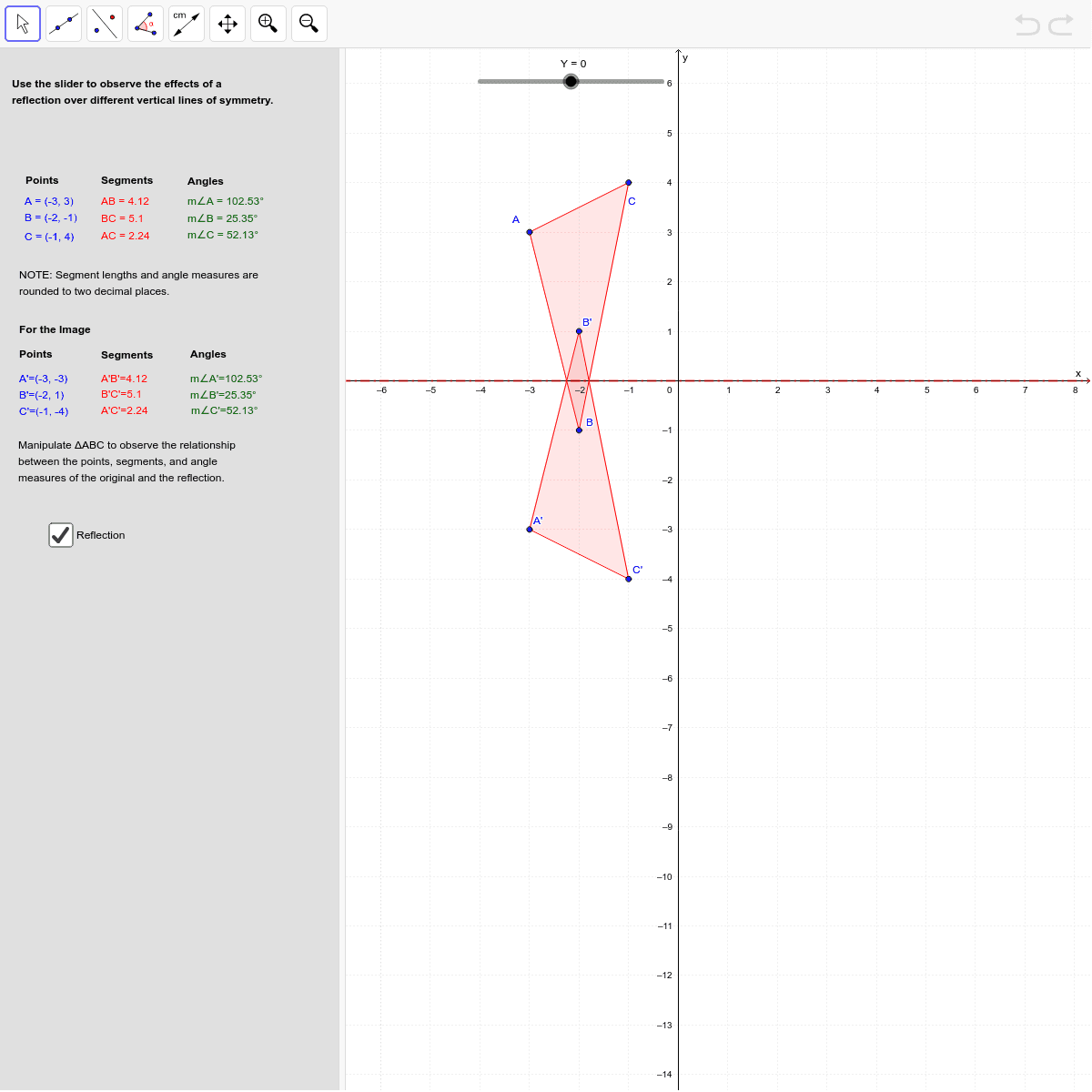The width and height of the screenshot is (1092, 1092).
Task: Click point A on the graph
Action: pyautogui.click(x=530, y=232)
